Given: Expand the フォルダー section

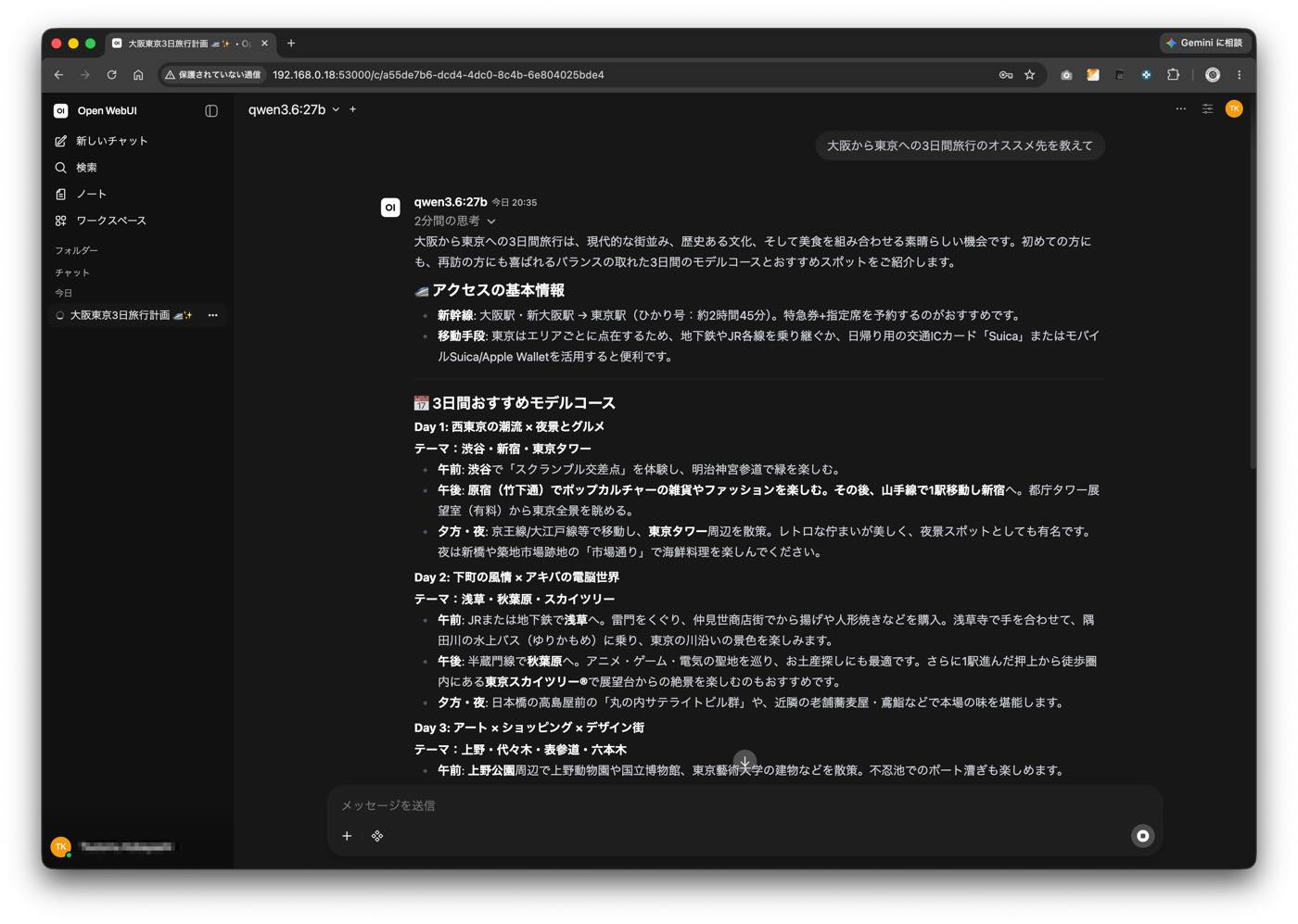Looking at the screenshot, I should pos(76,251).
